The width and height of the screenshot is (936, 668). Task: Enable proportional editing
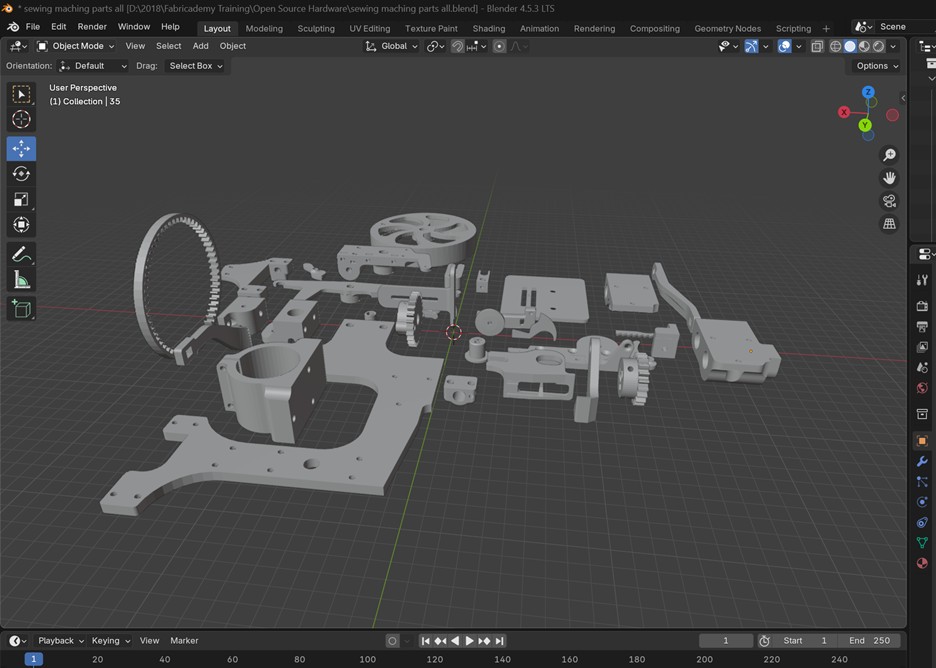point(499,46)
